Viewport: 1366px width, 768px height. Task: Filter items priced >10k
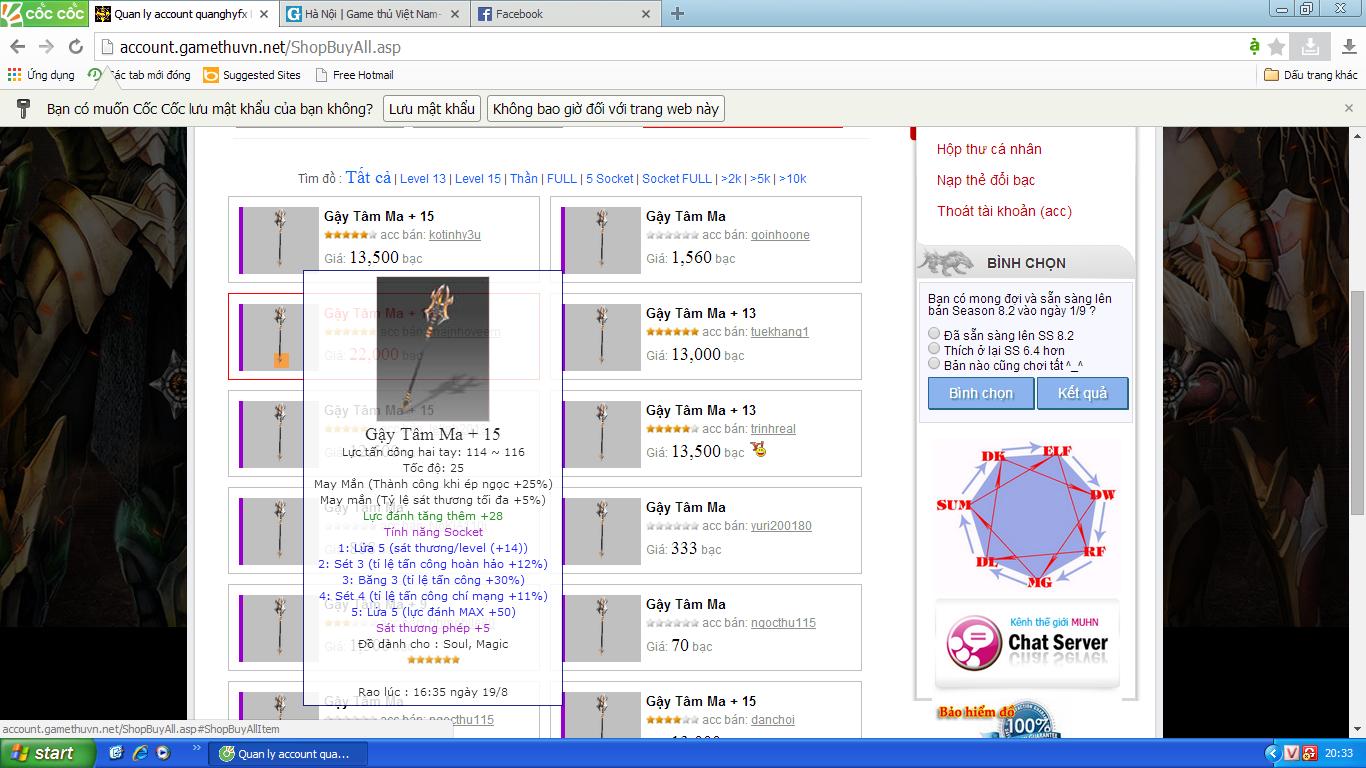793,178
